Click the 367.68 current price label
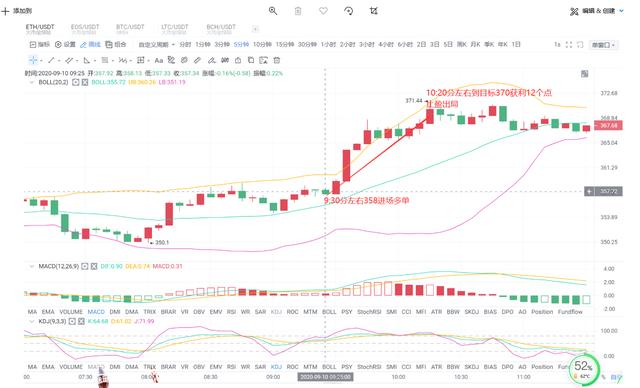Viewport: 640px width, 388px height. tap(609, 125)
